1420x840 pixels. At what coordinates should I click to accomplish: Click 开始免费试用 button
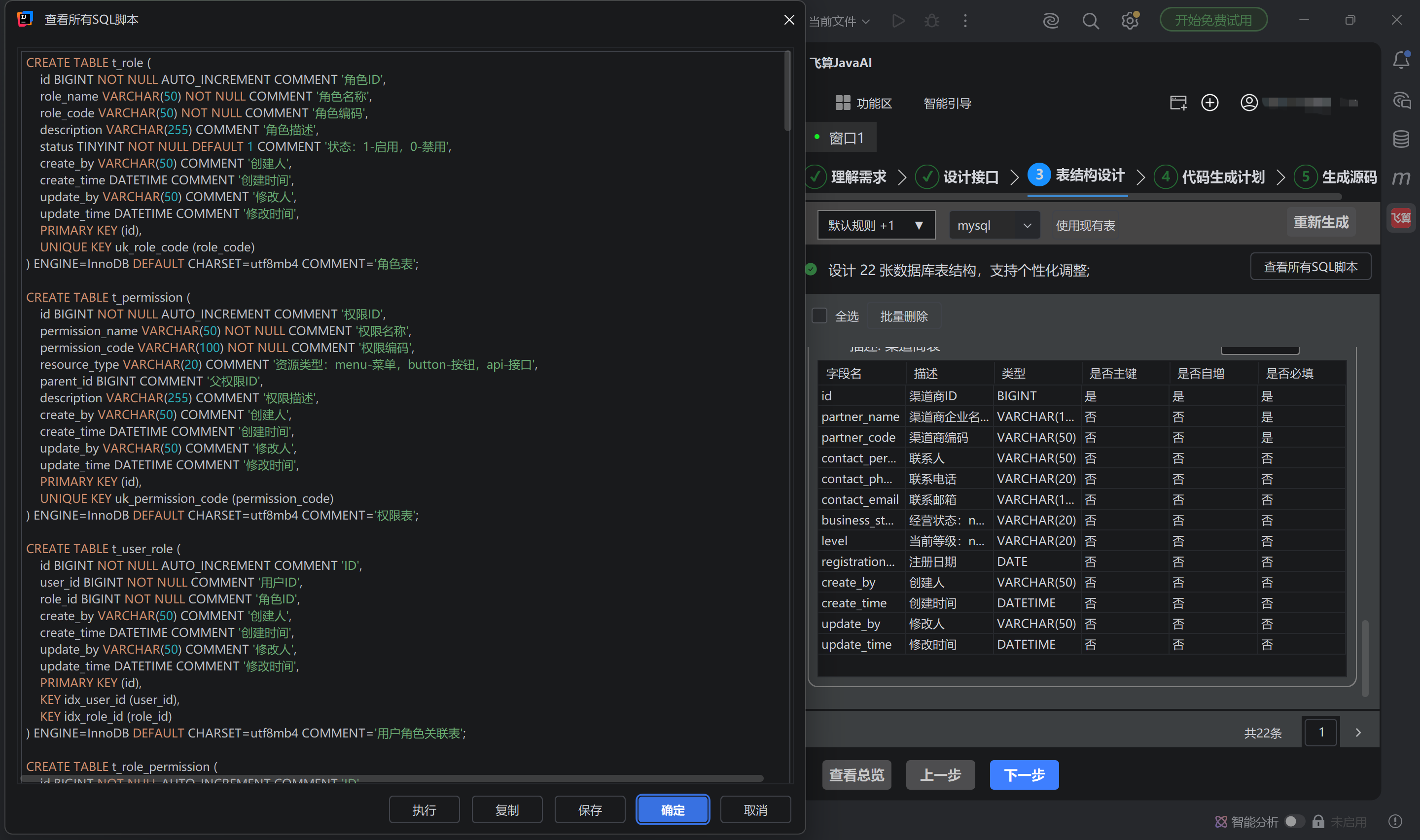click(1213, 20)
